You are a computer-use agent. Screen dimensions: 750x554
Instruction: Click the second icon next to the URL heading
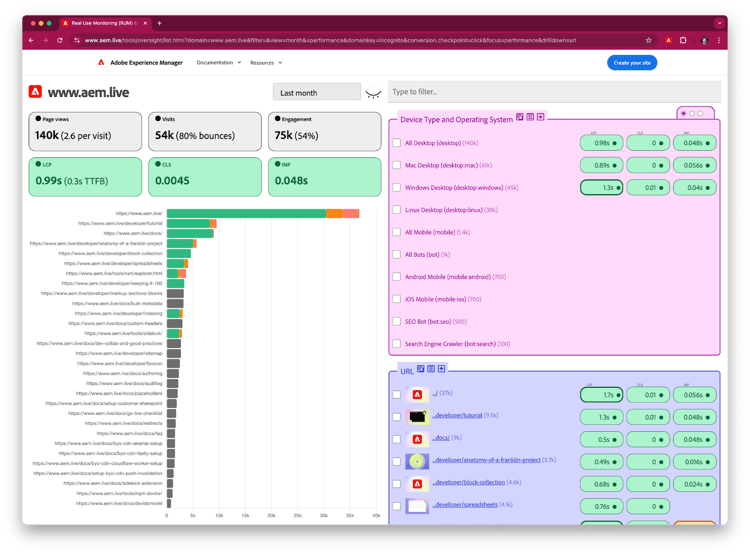pyautogui.click(x=431, y=369)
